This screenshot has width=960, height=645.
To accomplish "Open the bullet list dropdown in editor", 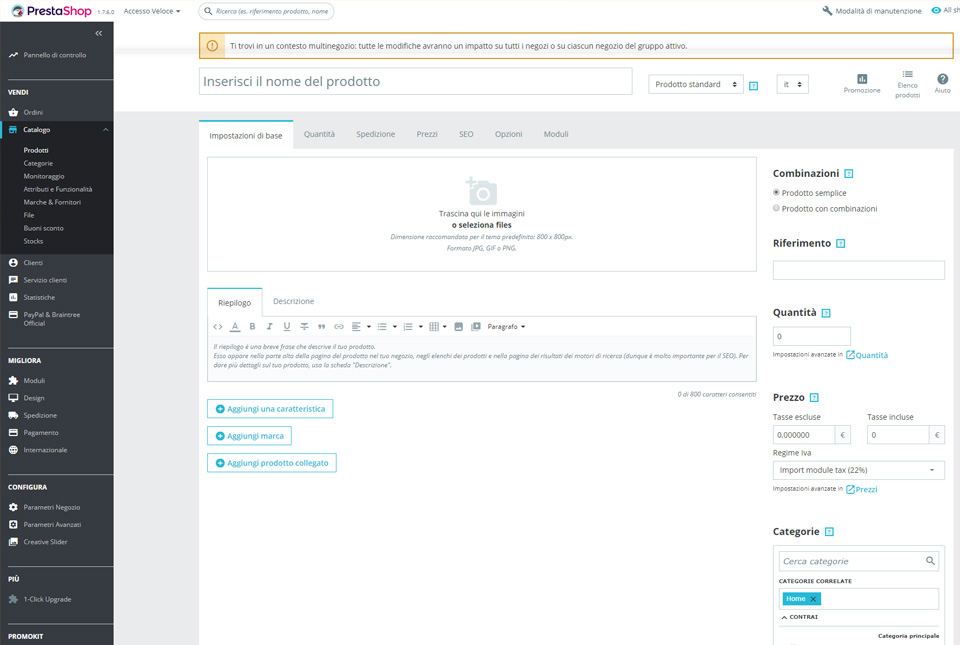I will point(387,327).
